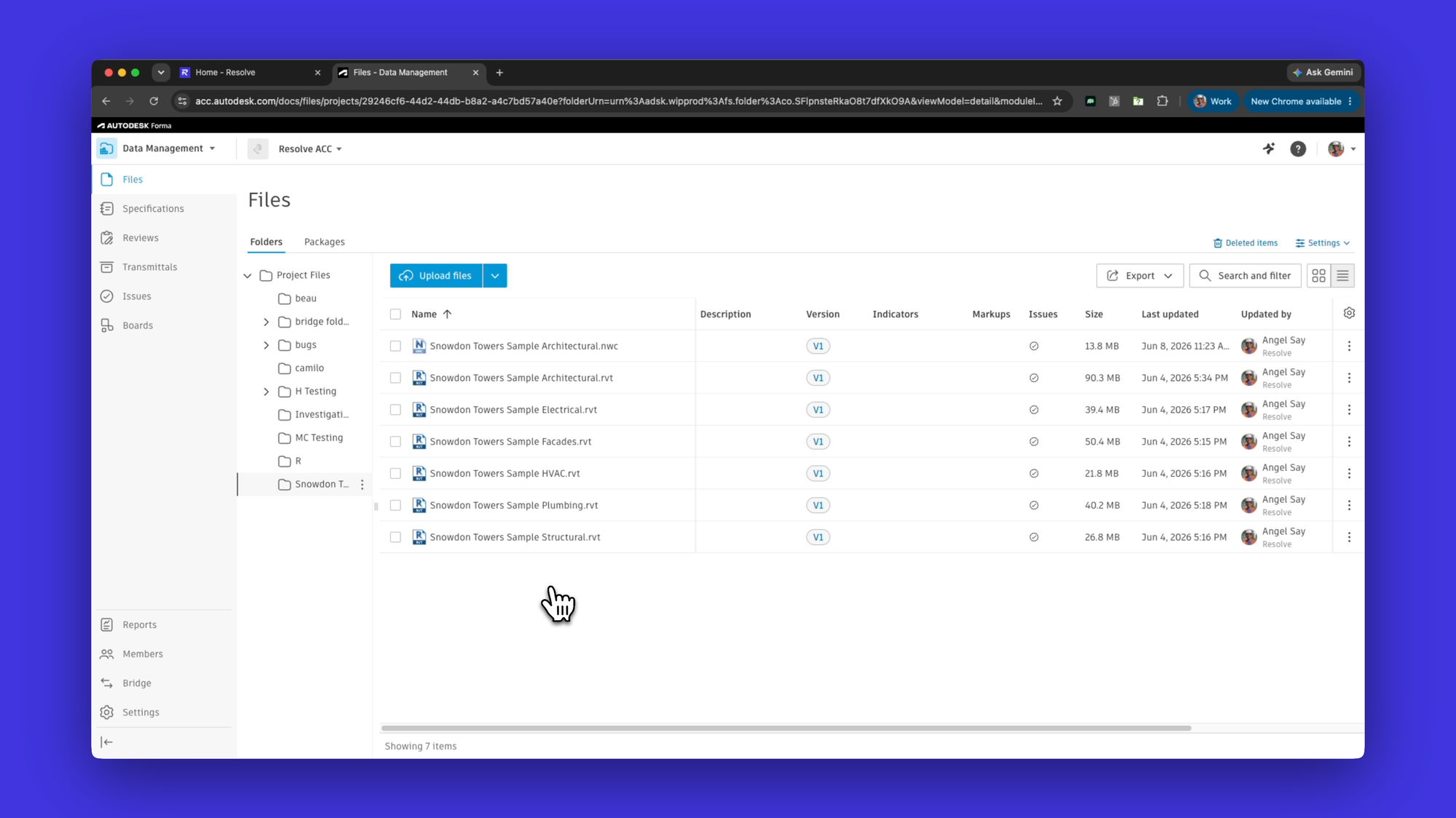
Task: Click the horizontal scrollbar under file list
Action: [786, 728]
